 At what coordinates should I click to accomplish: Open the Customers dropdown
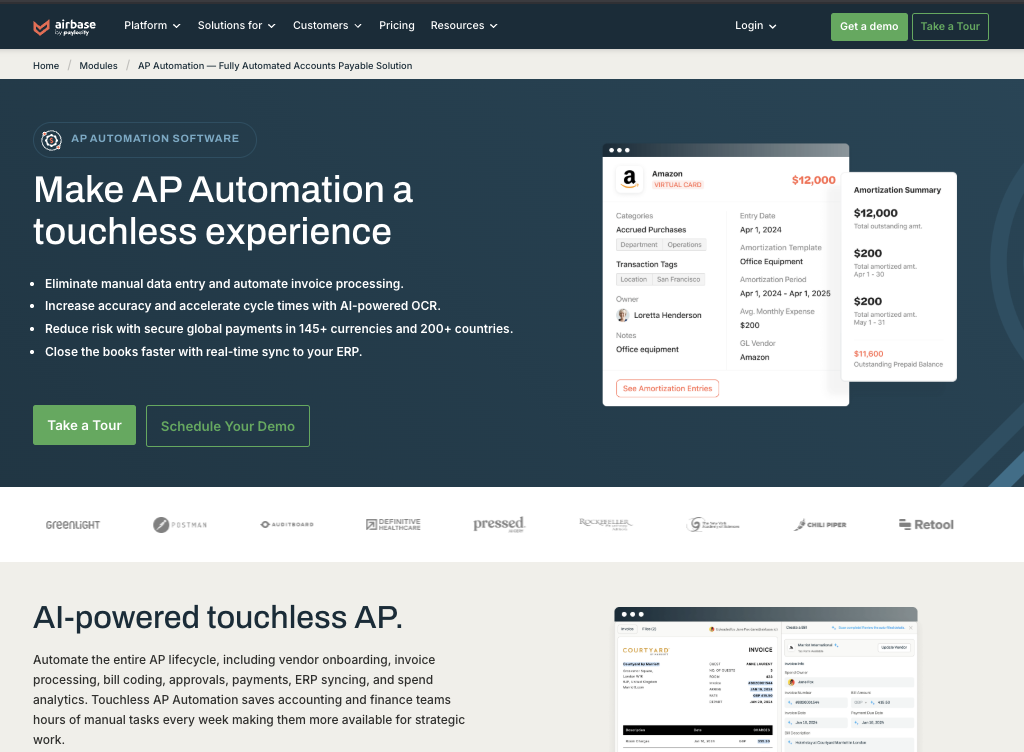click(x=327, y=25)
